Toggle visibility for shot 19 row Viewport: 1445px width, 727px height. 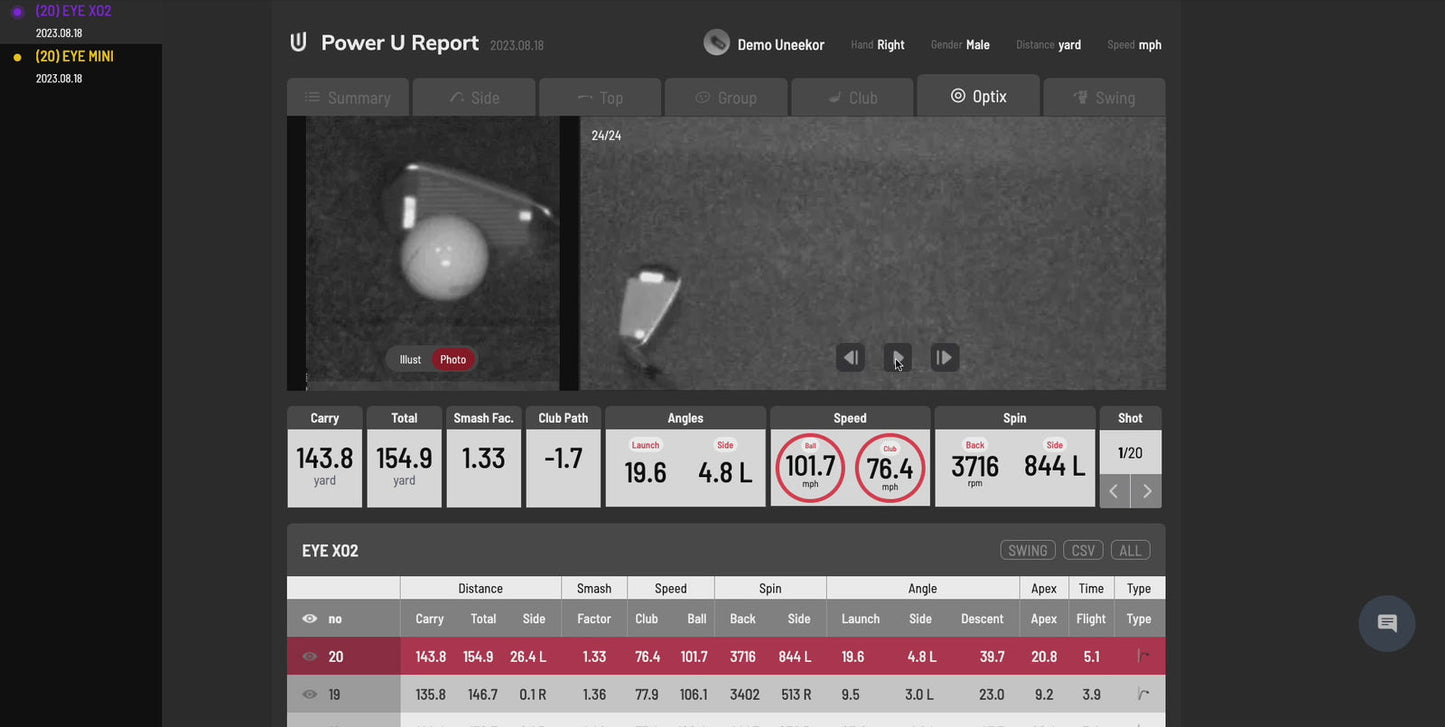coord(310,694)
